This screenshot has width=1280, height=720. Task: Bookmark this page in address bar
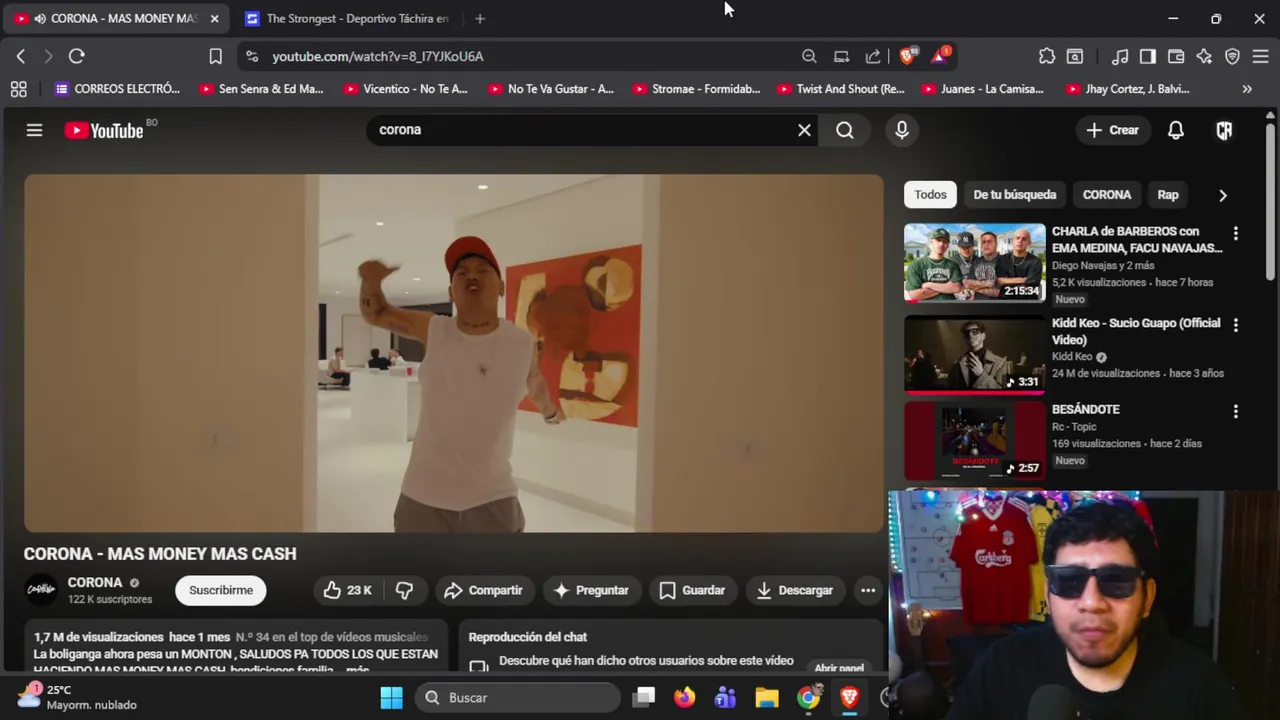215,56
